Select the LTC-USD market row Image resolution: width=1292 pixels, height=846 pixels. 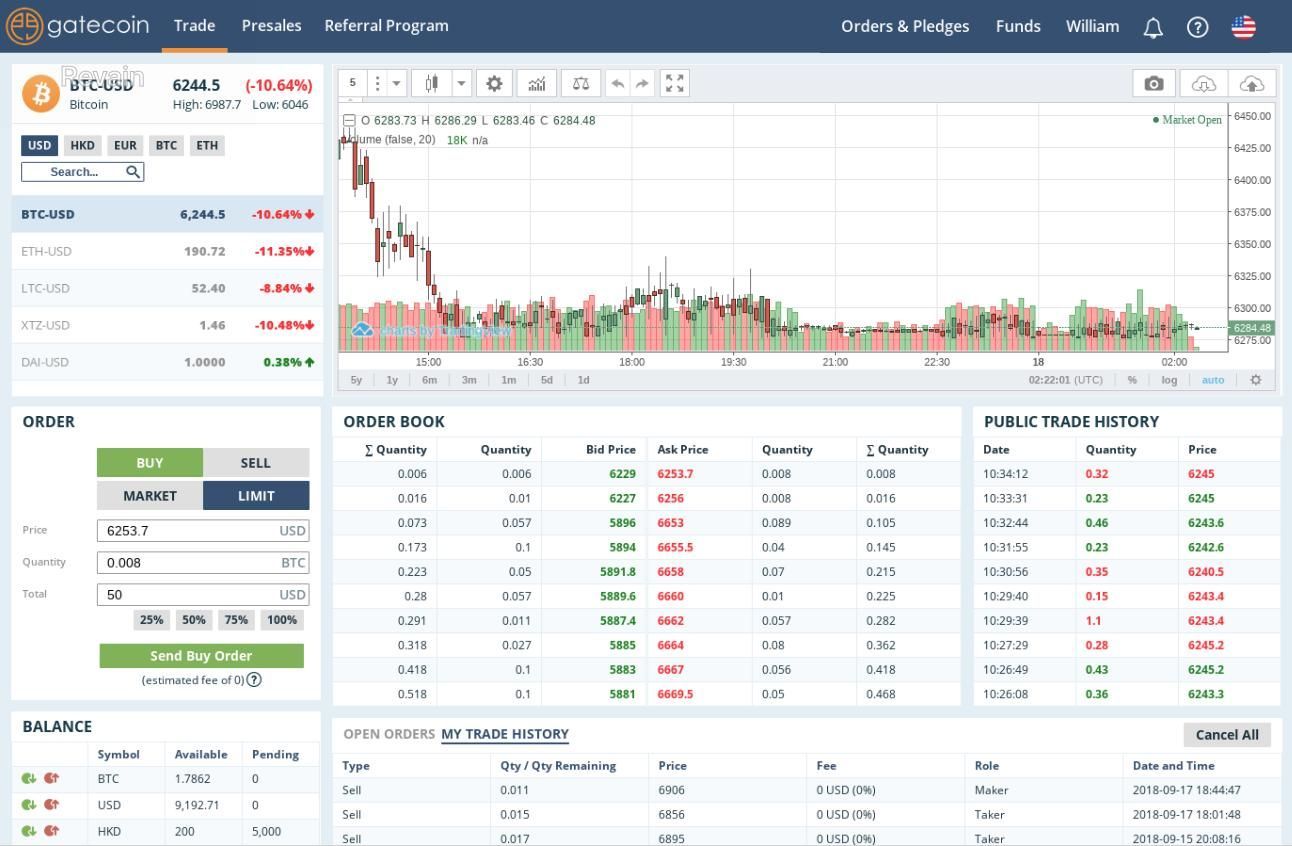(167, 288)
